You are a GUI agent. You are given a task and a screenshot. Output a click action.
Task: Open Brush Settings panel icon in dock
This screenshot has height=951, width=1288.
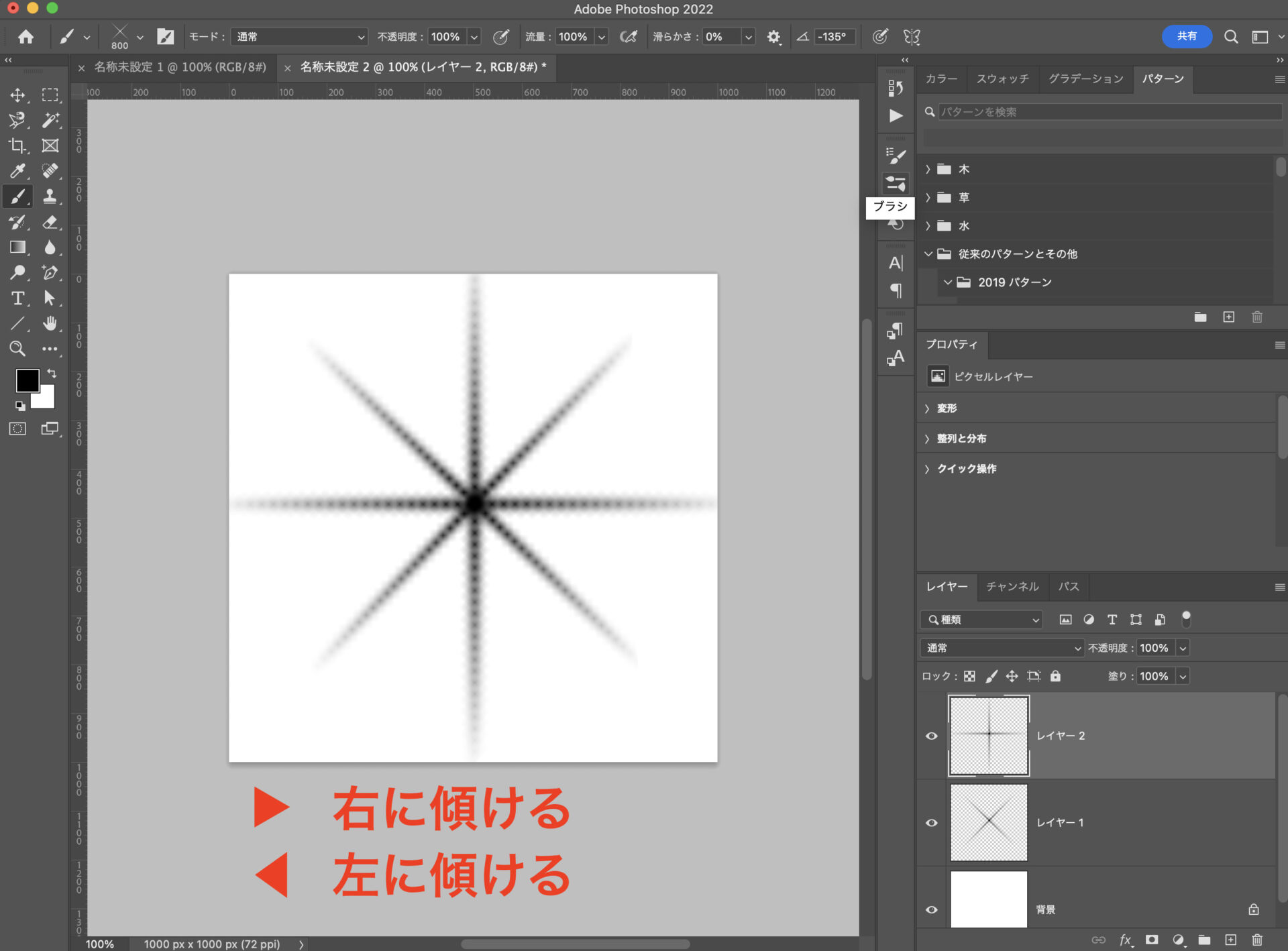coord(896,156)
